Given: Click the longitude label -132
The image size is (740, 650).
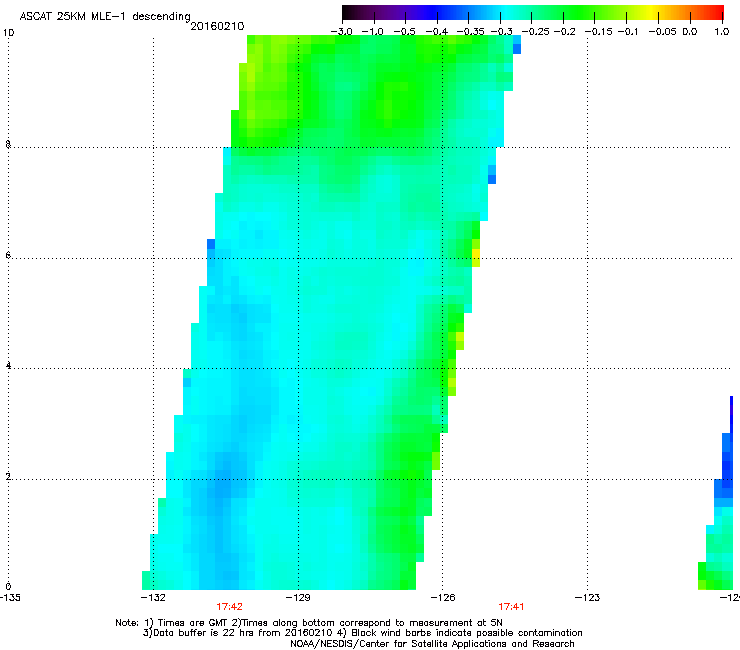Looking at the screenshot, I should 153,598.
